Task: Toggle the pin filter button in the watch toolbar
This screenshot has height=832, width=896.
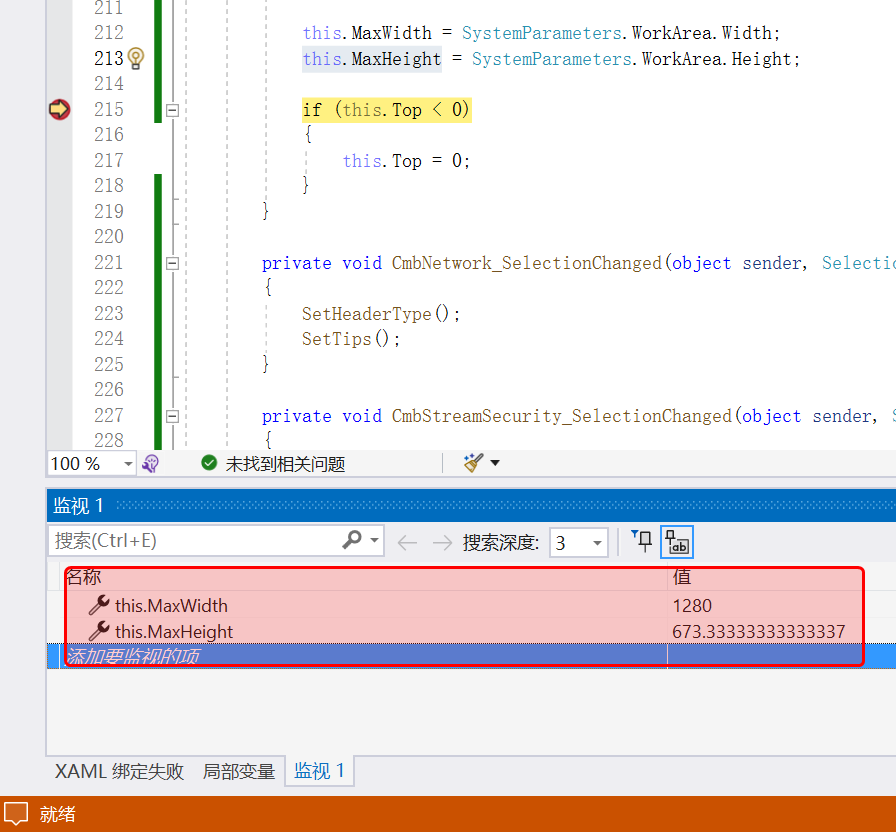Action: point(642,542)
